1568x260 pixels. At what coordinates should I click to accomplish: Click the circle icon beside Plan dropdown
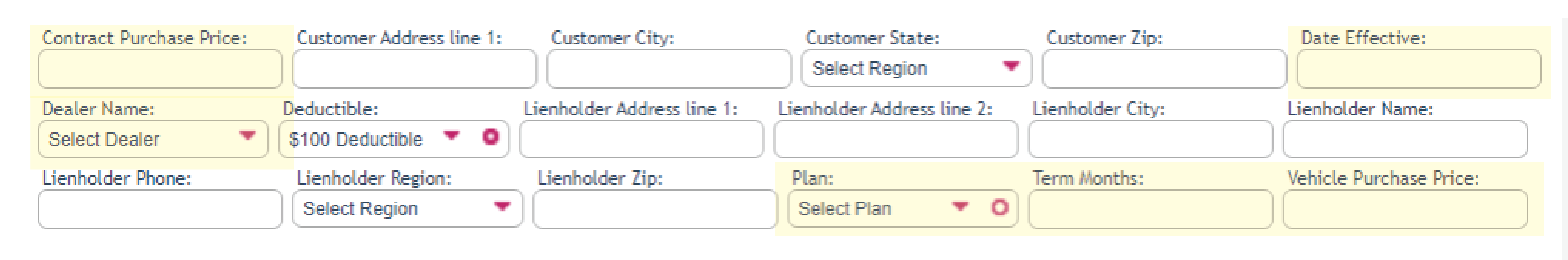click(999, 207)
